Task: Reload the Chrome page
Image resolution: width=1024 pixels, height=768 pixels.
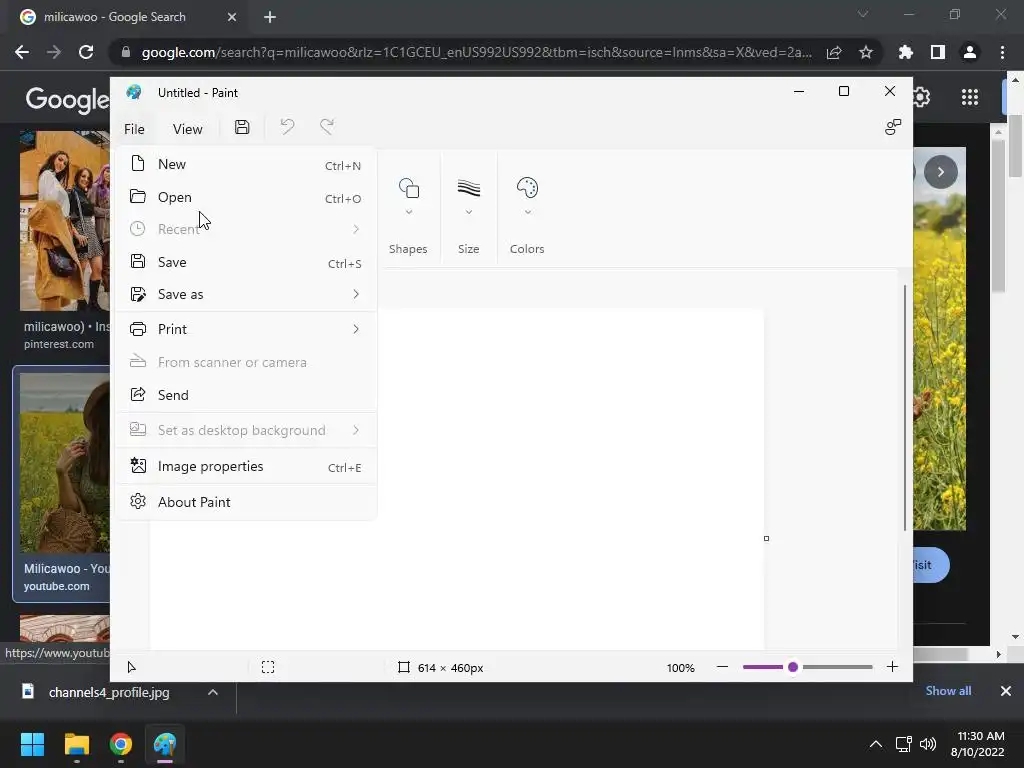Action: (x=86, y=52)
